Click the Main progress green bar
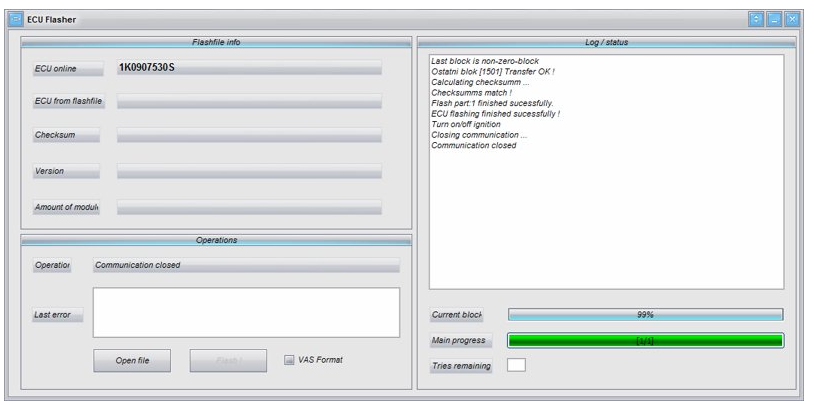The height and width of the screenshot is (405, 814). pyautogui.click(x=645, y=340)
